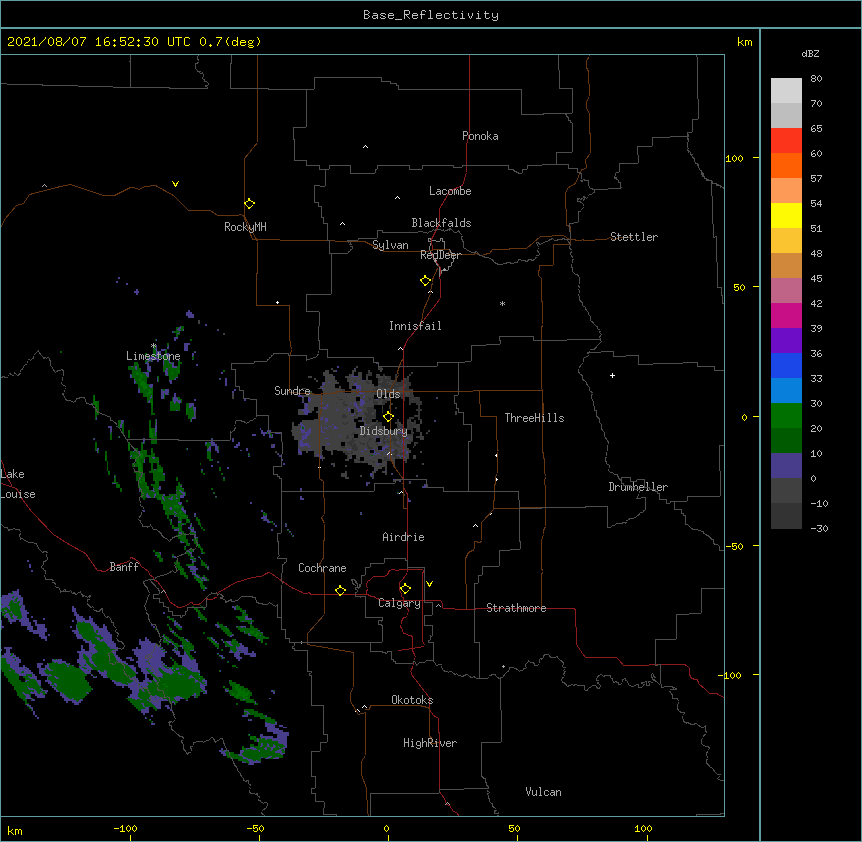
Task: Click the Cochrane label
Action: coord(322,568)
